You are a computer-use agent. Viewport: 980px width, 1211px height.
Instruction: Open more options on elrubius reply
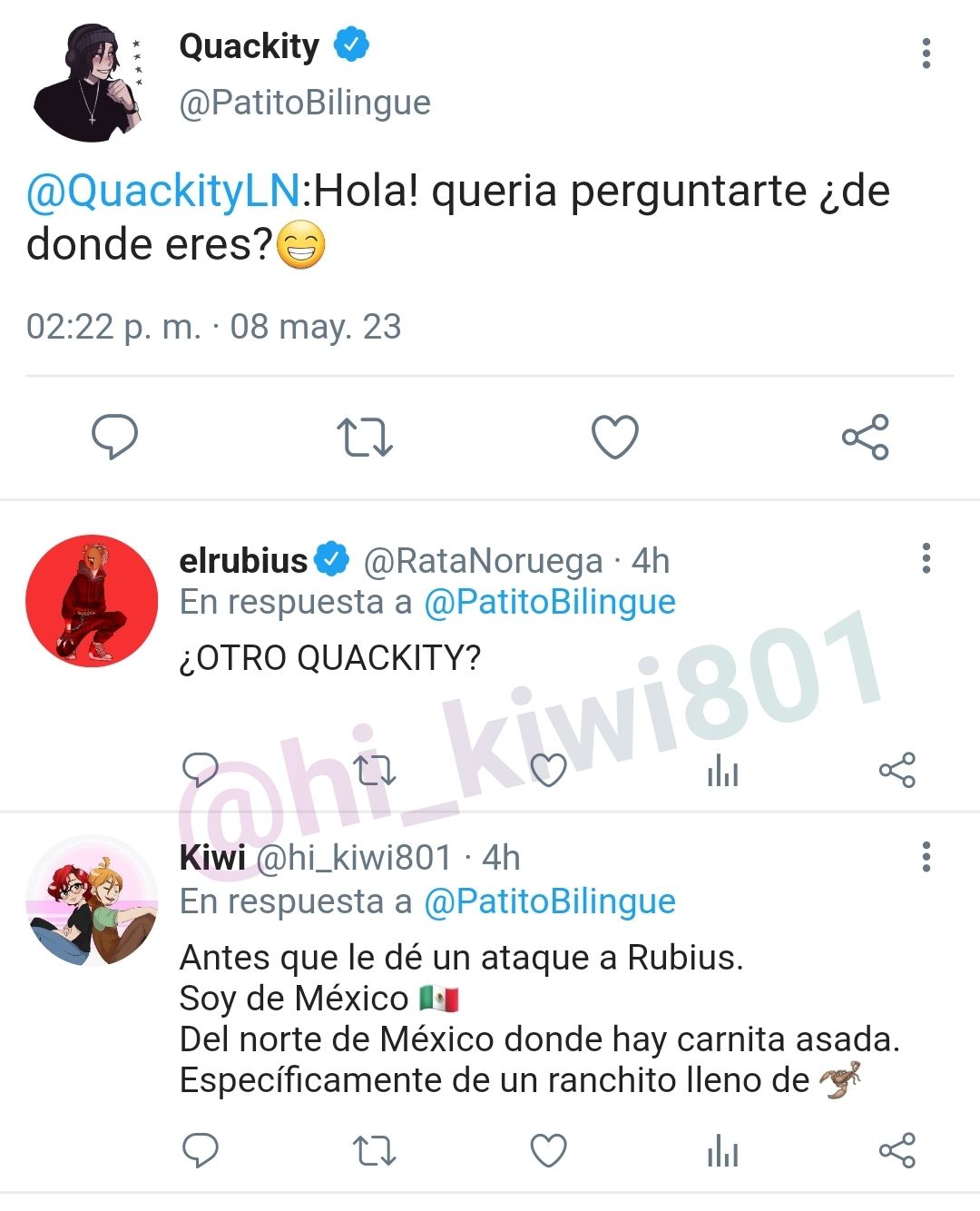tap(926, 558)
